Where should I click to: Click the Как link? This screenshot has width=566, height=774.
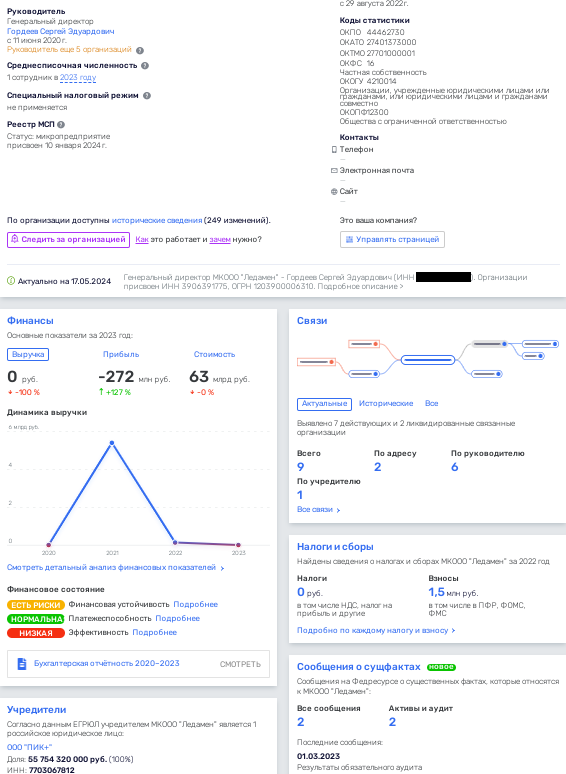tap(142, 239)
